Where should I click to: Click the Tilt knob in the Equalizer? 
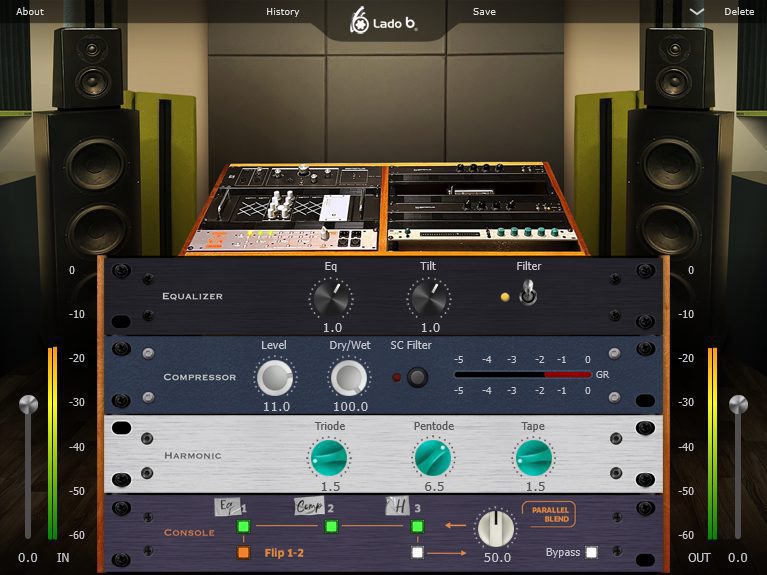point(429,298)
